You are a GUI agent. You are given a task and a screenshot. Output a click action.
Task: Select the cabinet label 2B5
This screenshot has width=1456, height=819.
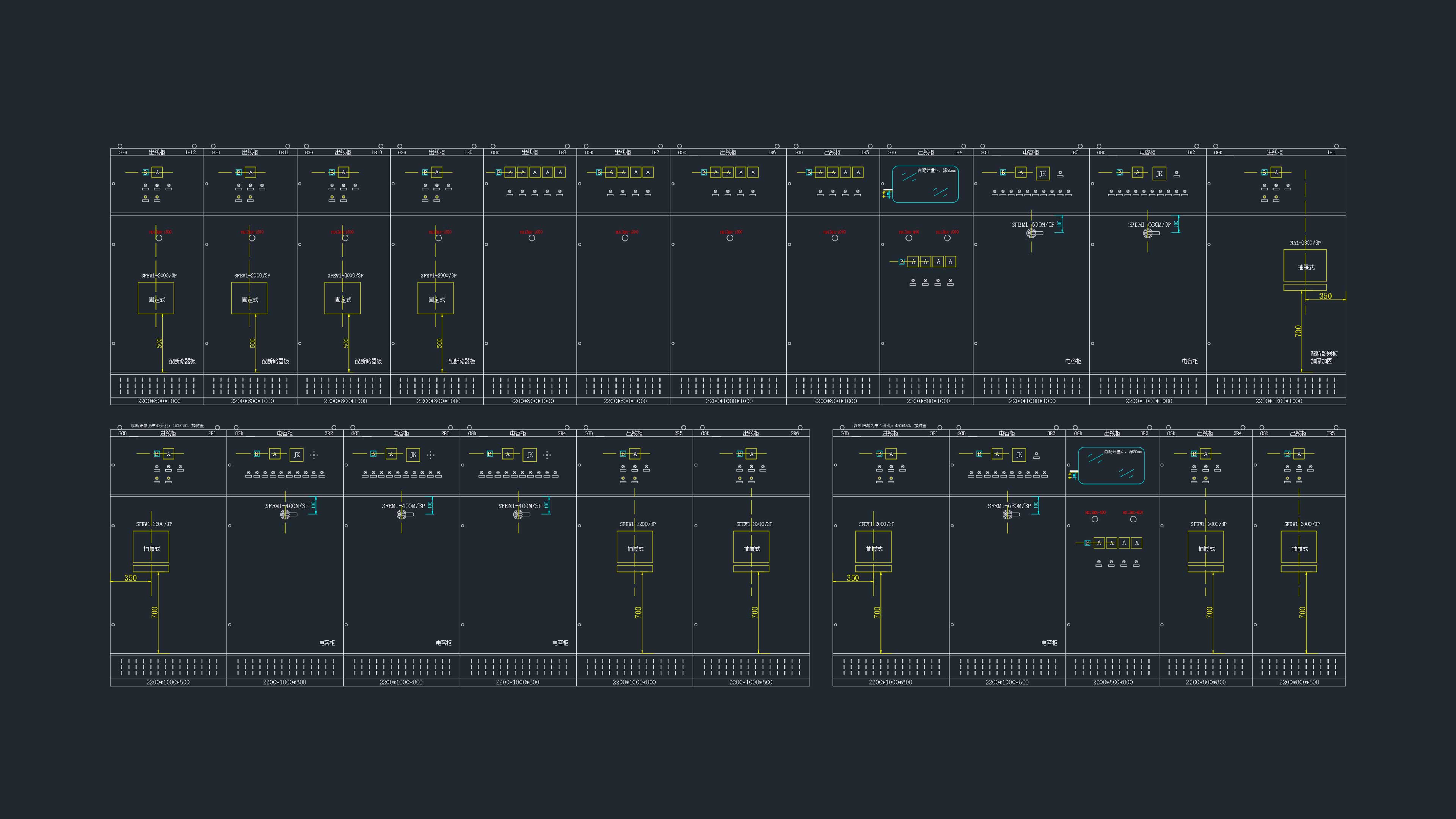coord(678,433)
